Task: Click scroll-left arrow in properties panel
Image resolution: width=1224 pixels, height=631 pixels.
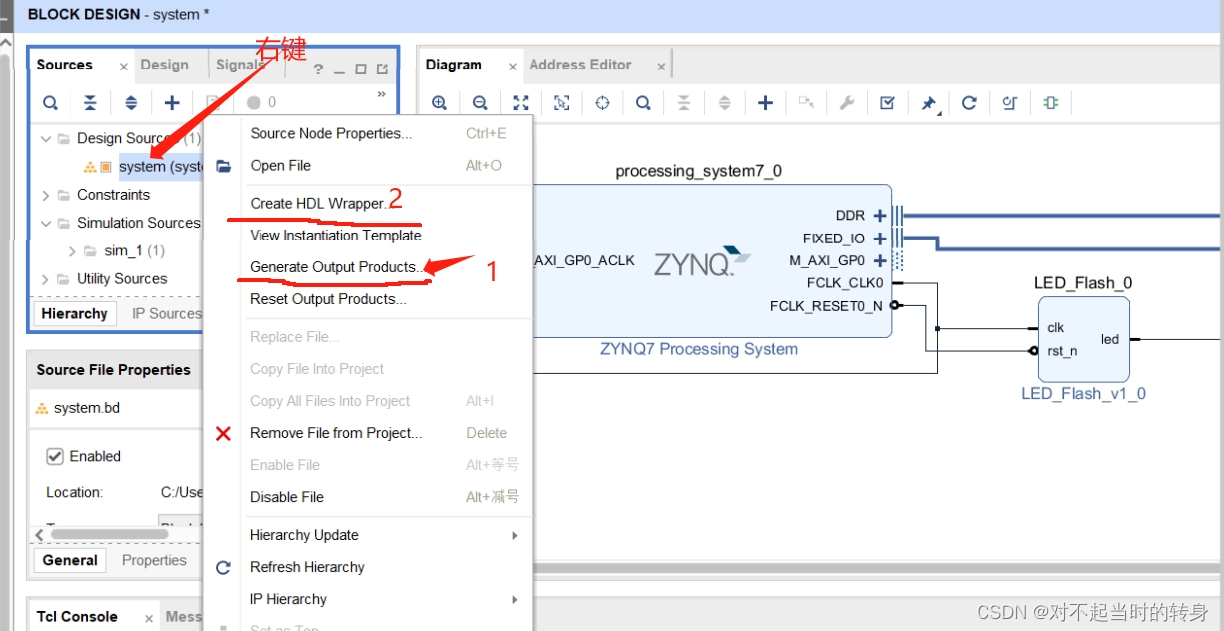Action: (x=39, y=534)
